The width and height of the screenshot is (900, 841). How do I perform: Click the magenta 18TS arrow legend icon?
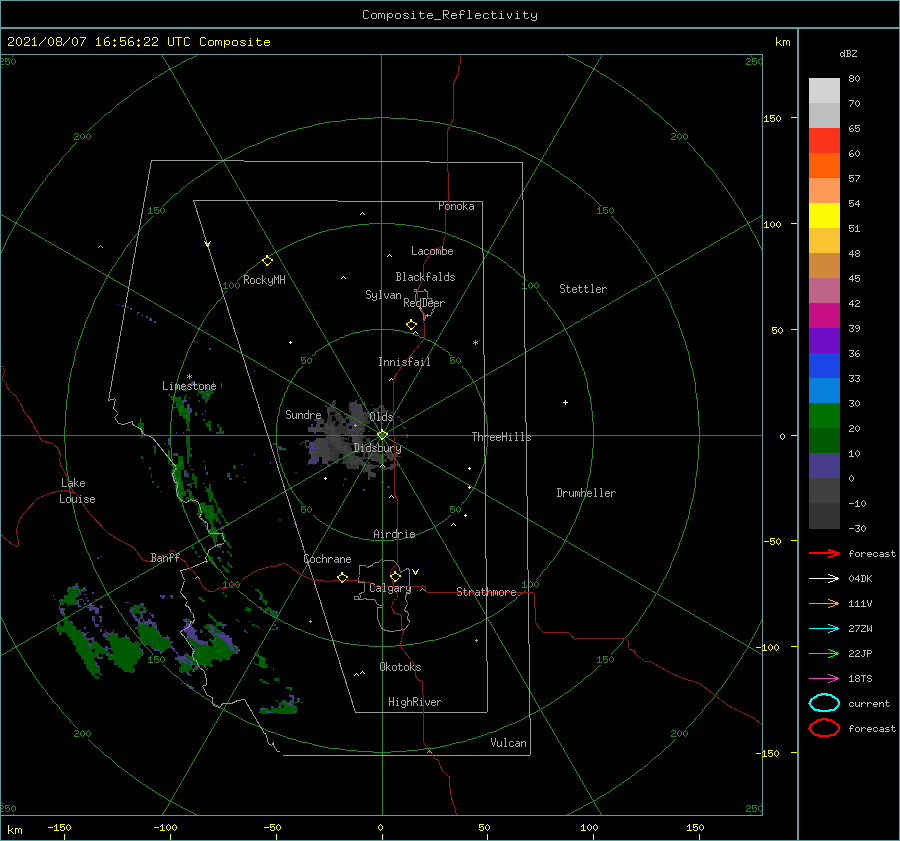point(824,679)
